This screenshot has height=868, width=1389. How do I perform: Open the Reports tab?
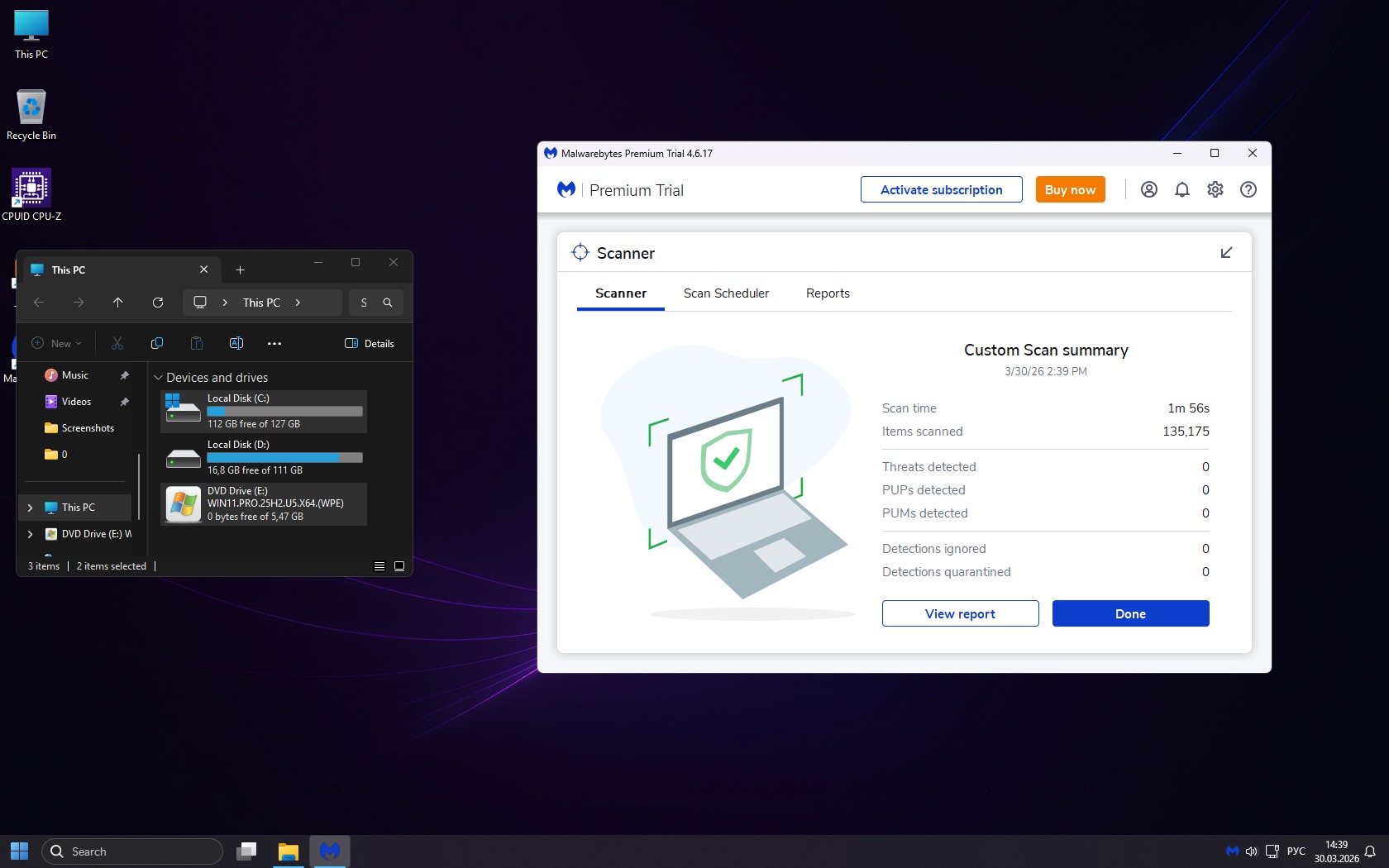coord(828,293)
